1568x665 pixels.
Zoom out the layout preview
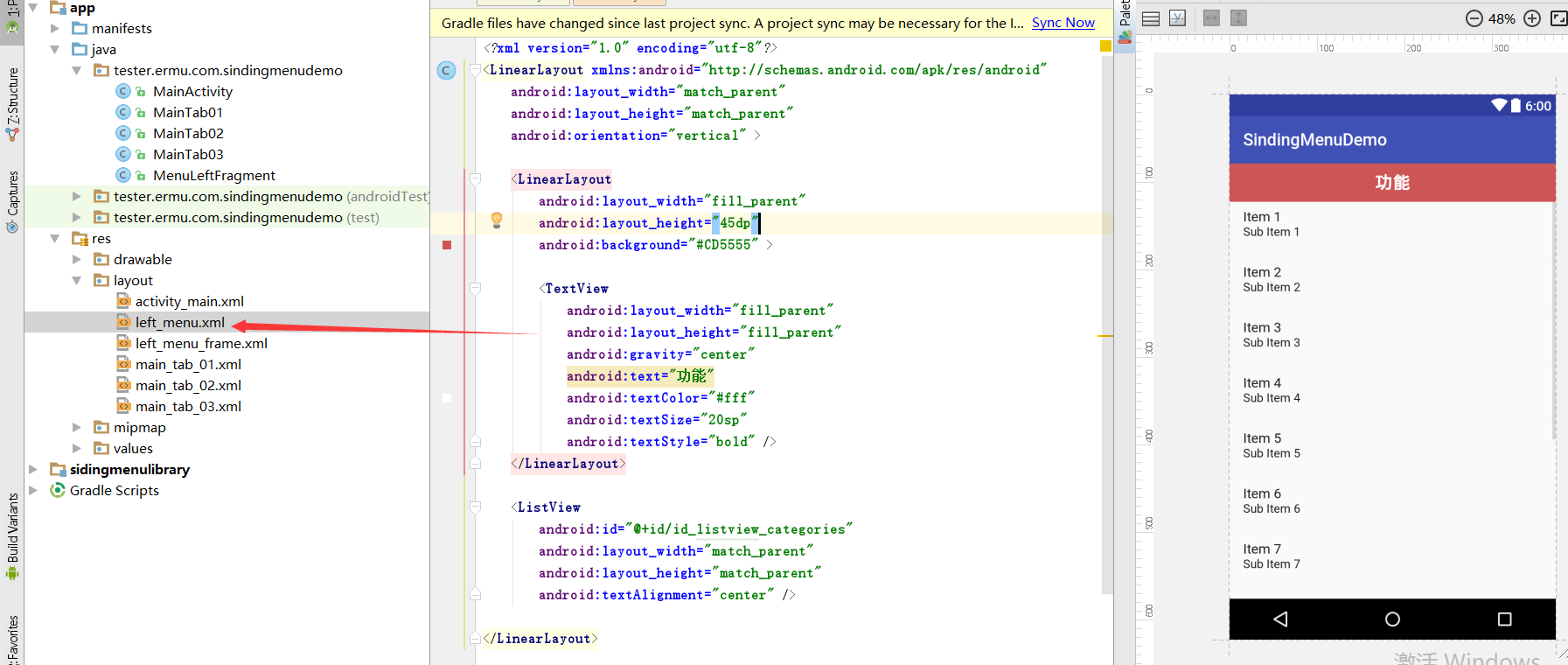[1474, 18]
